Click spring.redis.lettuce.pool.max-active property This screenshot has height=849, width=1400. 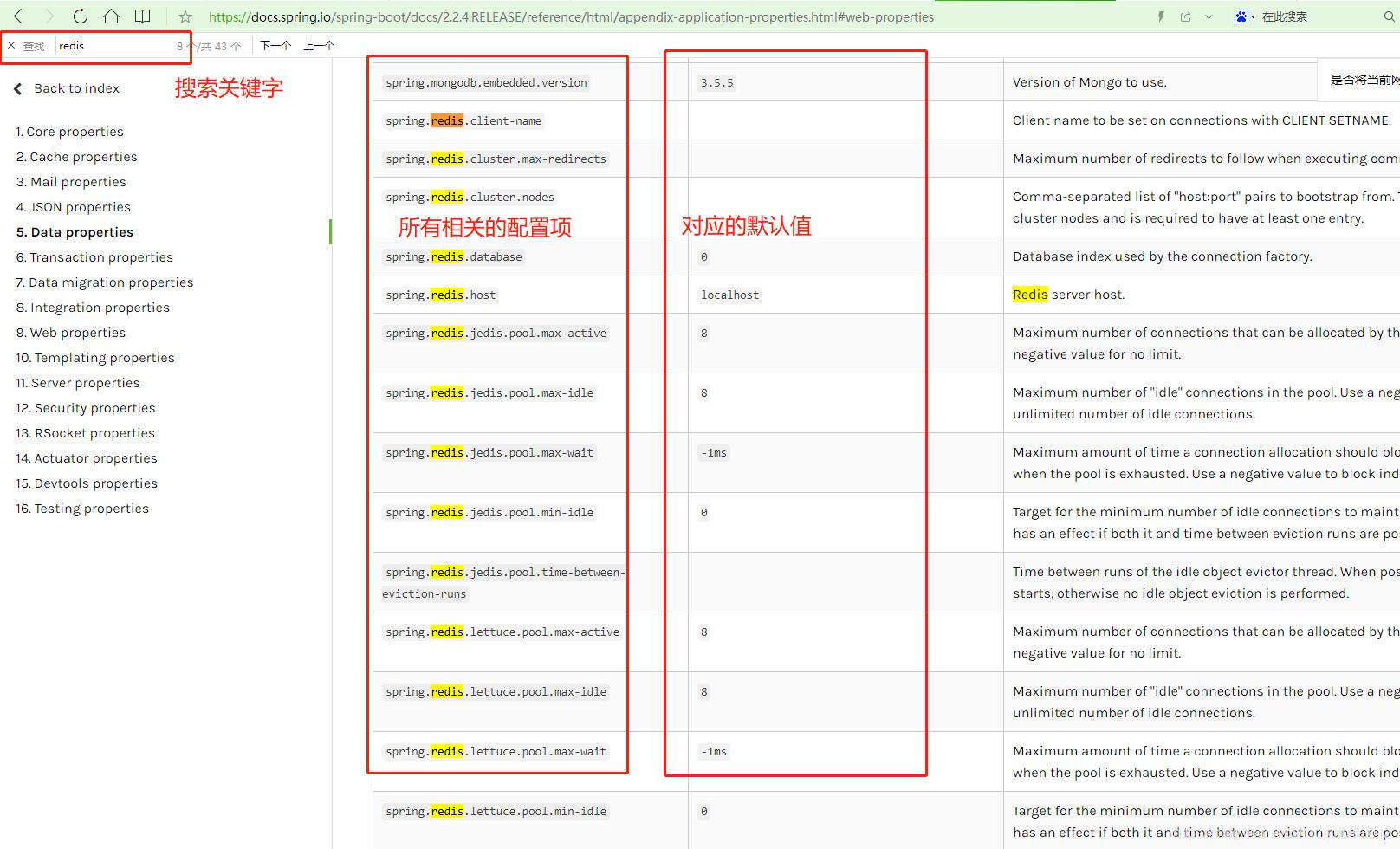point(502,632)
